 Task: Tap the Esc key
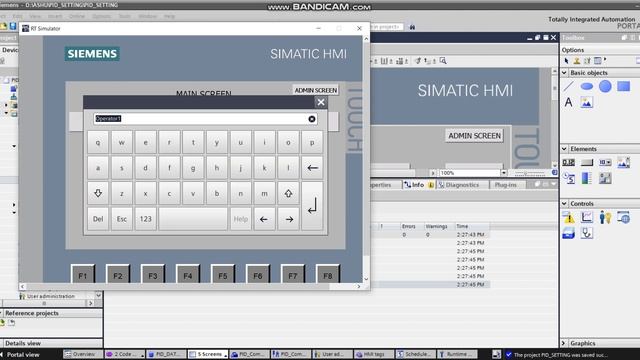pyautogui.click(x=122, y=219)
